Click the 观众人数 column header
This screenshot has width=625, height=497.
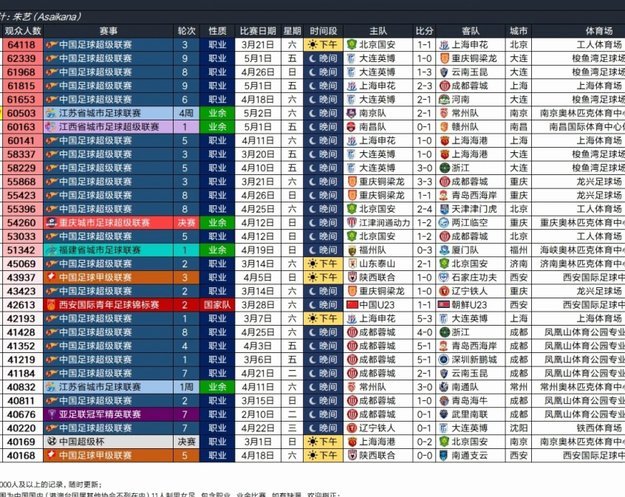(23, 31)
